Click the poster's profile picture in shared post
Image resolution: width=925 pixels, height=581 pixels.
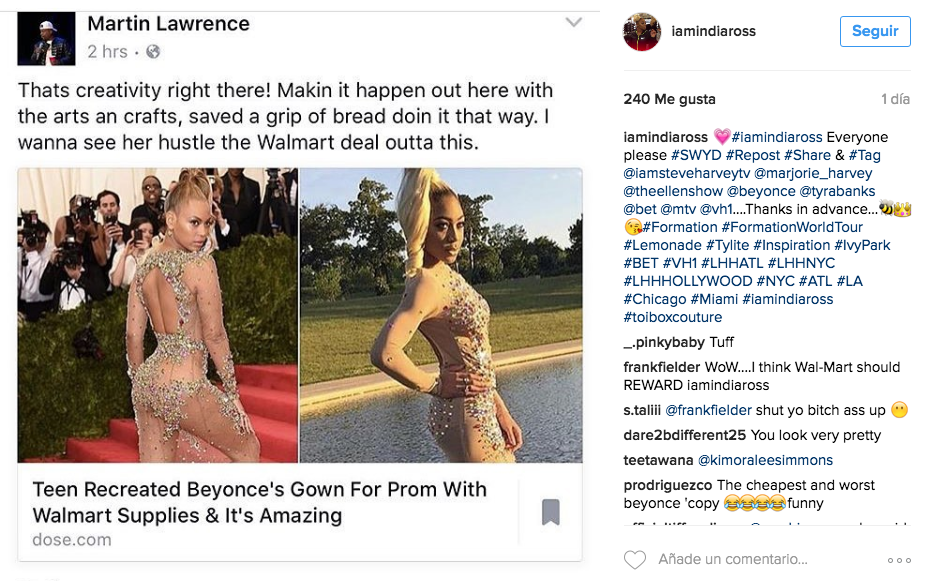tap(47, 39)
